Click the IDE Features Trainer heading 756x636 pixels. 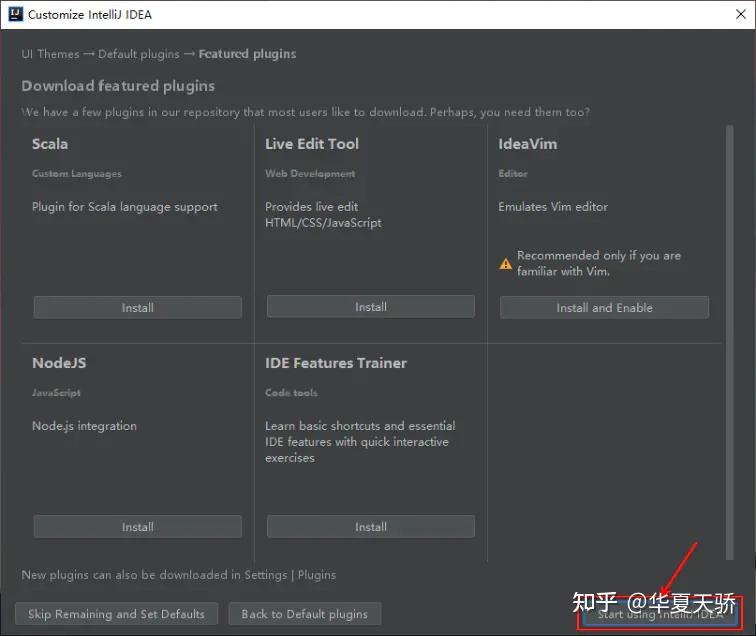point(336,363)
